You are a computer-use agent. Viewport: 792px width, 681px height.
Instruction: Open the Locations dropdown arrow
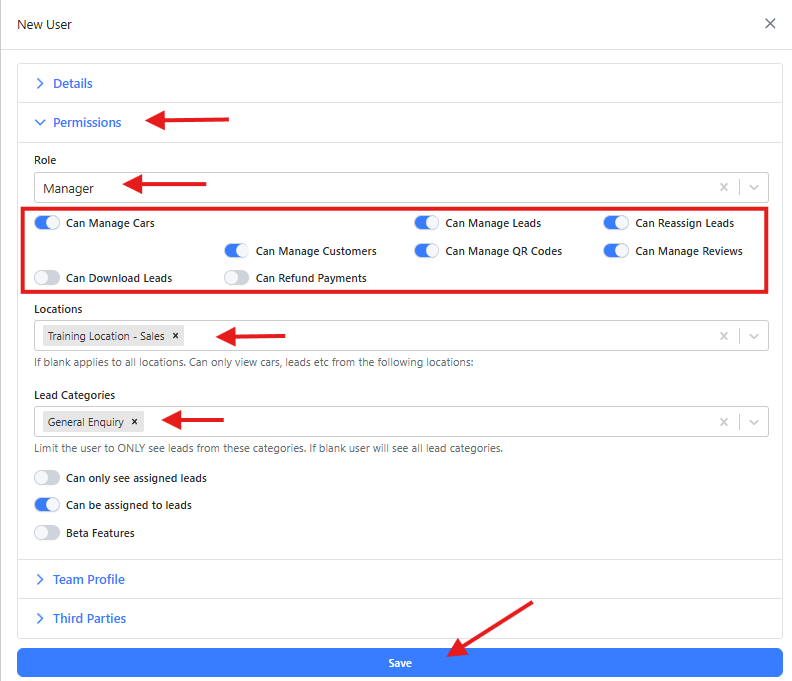[x=754, y=336]
